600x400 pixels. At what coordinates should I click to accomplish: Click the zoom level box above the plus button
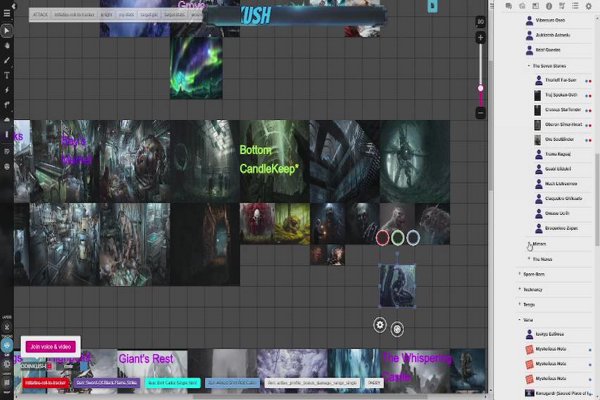click(x=480, y=22)
